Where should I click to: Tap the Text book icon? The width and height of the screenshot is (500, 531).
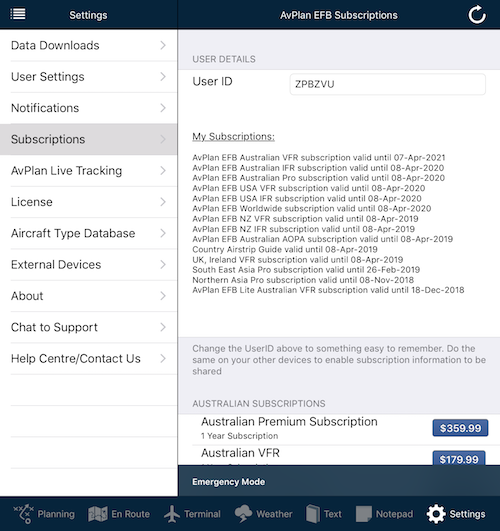click(x=312, y=514)
